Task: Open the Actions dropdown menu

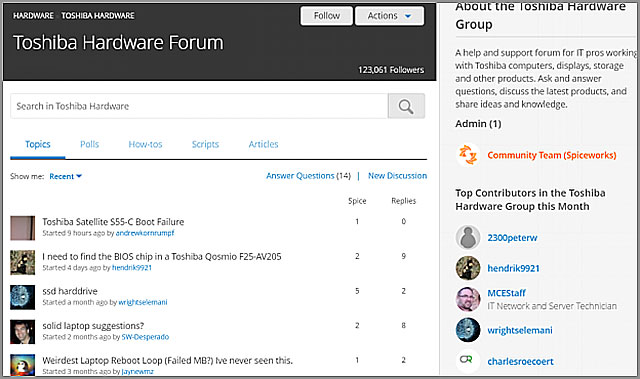Action: pyautogui.click(x=389, y=16)
